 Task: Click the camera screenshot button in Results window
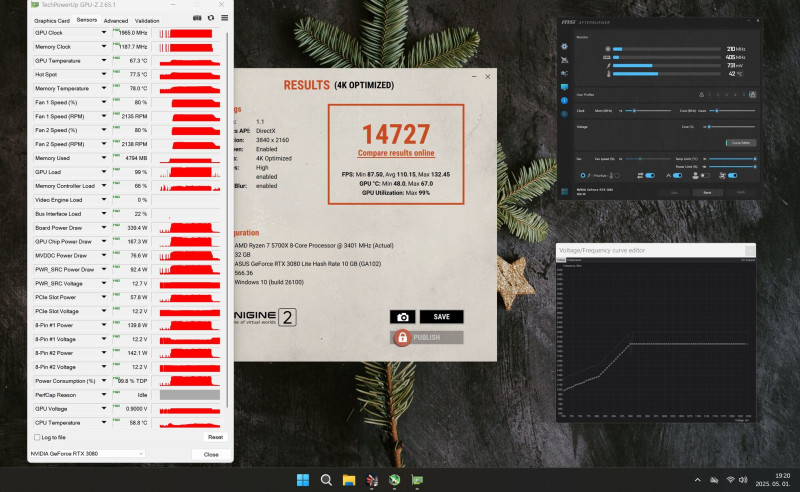[x=403, y=317]
